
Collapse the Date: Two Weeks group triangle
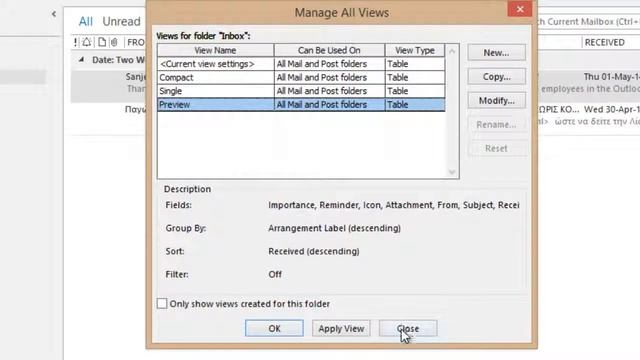81,60
